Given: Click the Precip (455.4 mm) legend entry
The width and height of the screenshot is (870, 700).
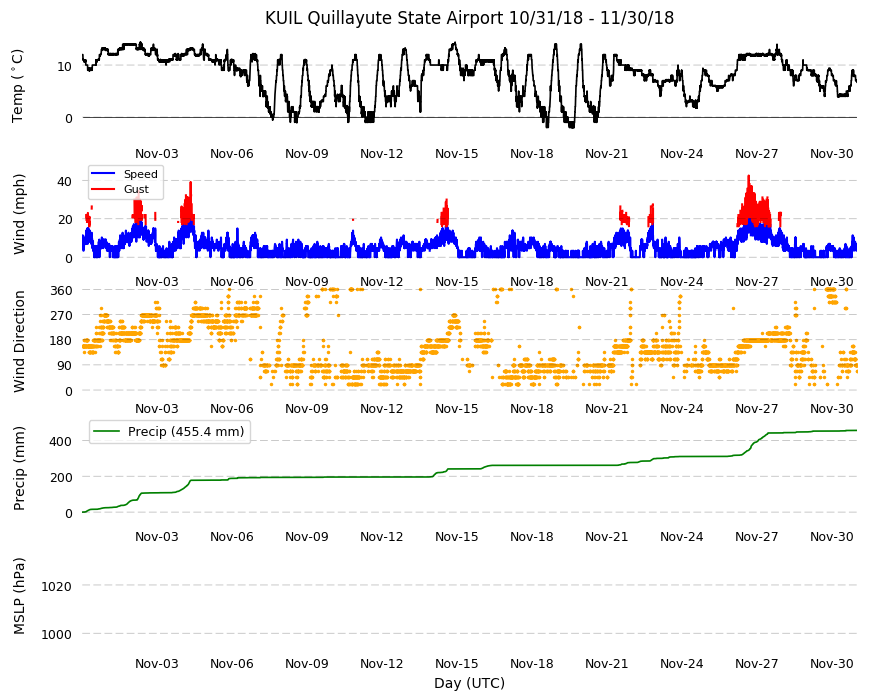Looking at the screenshot, I should click(170, 432).
